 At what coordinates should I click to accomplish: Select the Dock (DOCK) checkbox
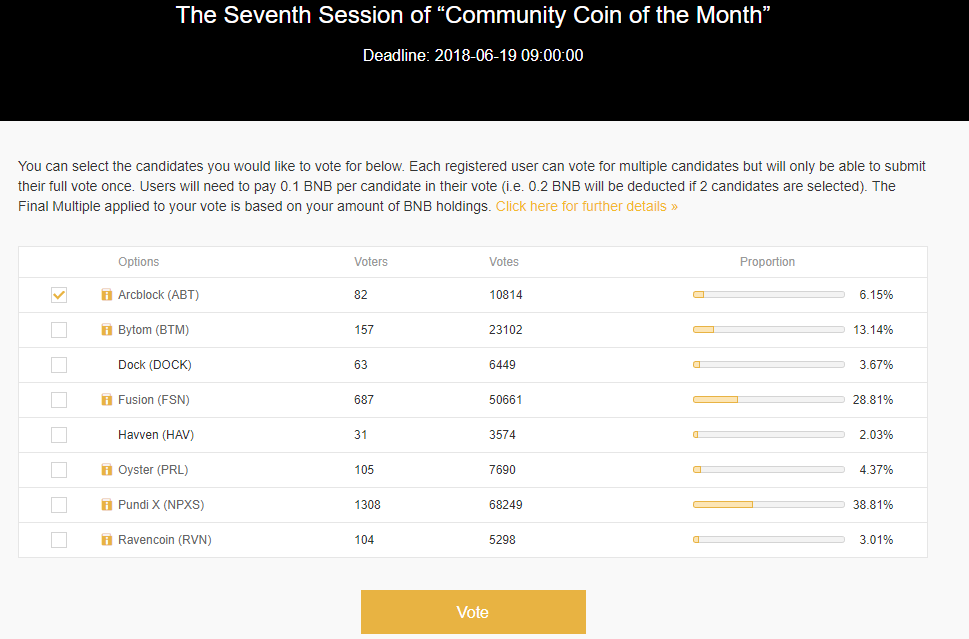(x=59, y=365)
